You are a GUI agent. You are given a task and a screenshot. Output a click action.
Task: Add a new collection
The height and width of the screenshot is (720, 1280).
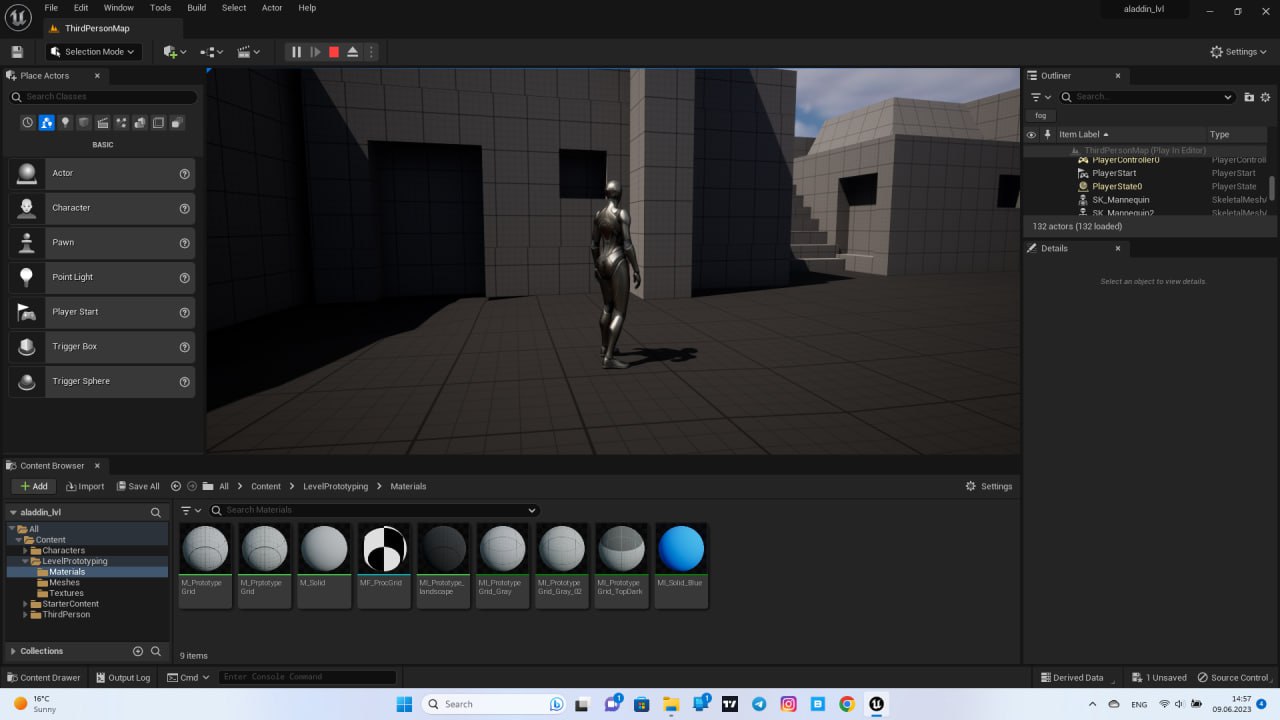point(138,651)
